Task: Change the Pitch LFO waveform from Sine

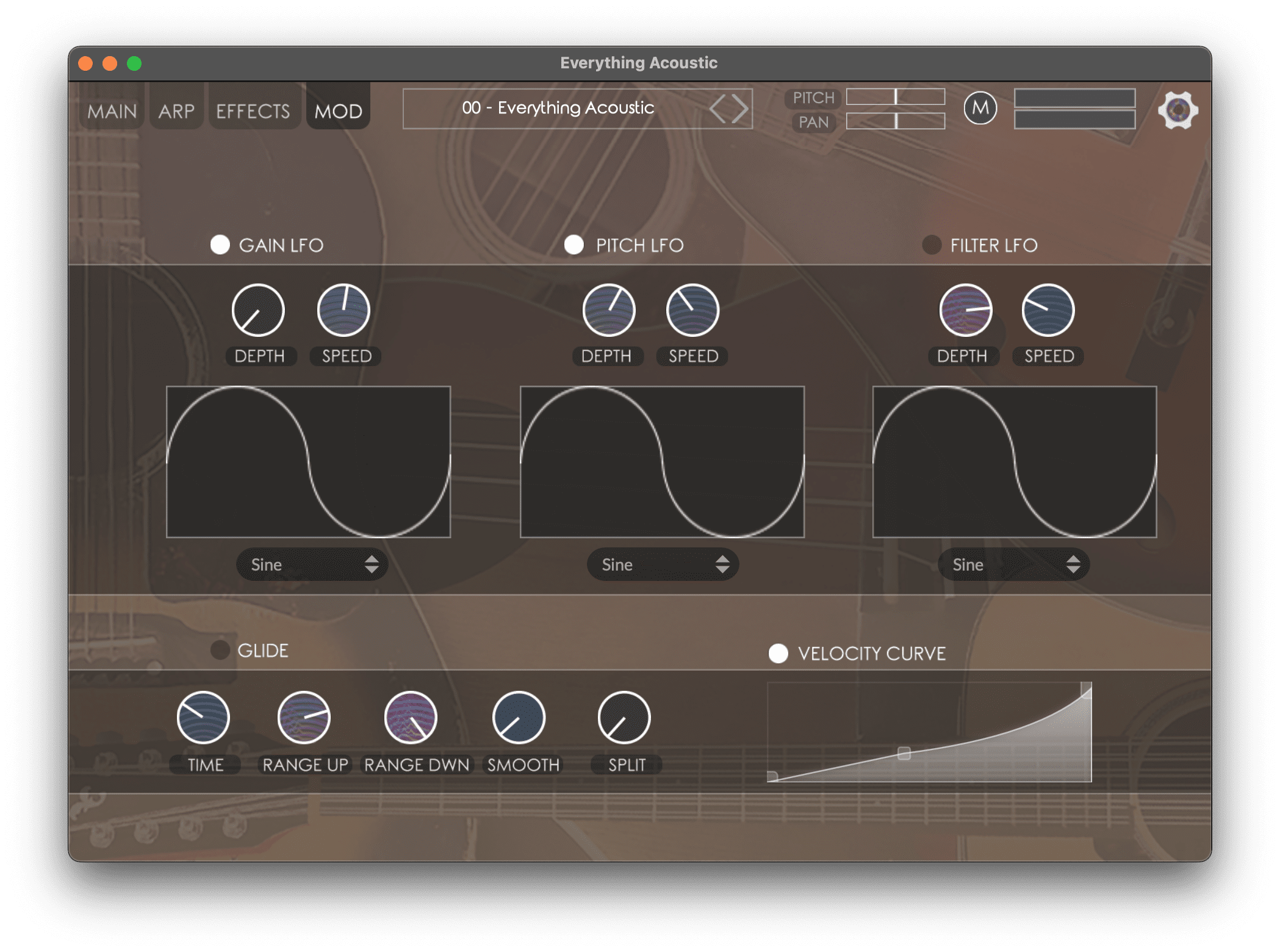Action: tap(663, 564)
